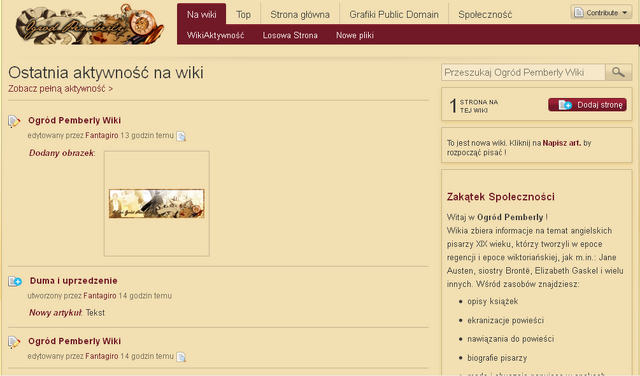Click the 'nawiązania do powieści' list item
Screen dimensions: 640x376
click(511, 339)
